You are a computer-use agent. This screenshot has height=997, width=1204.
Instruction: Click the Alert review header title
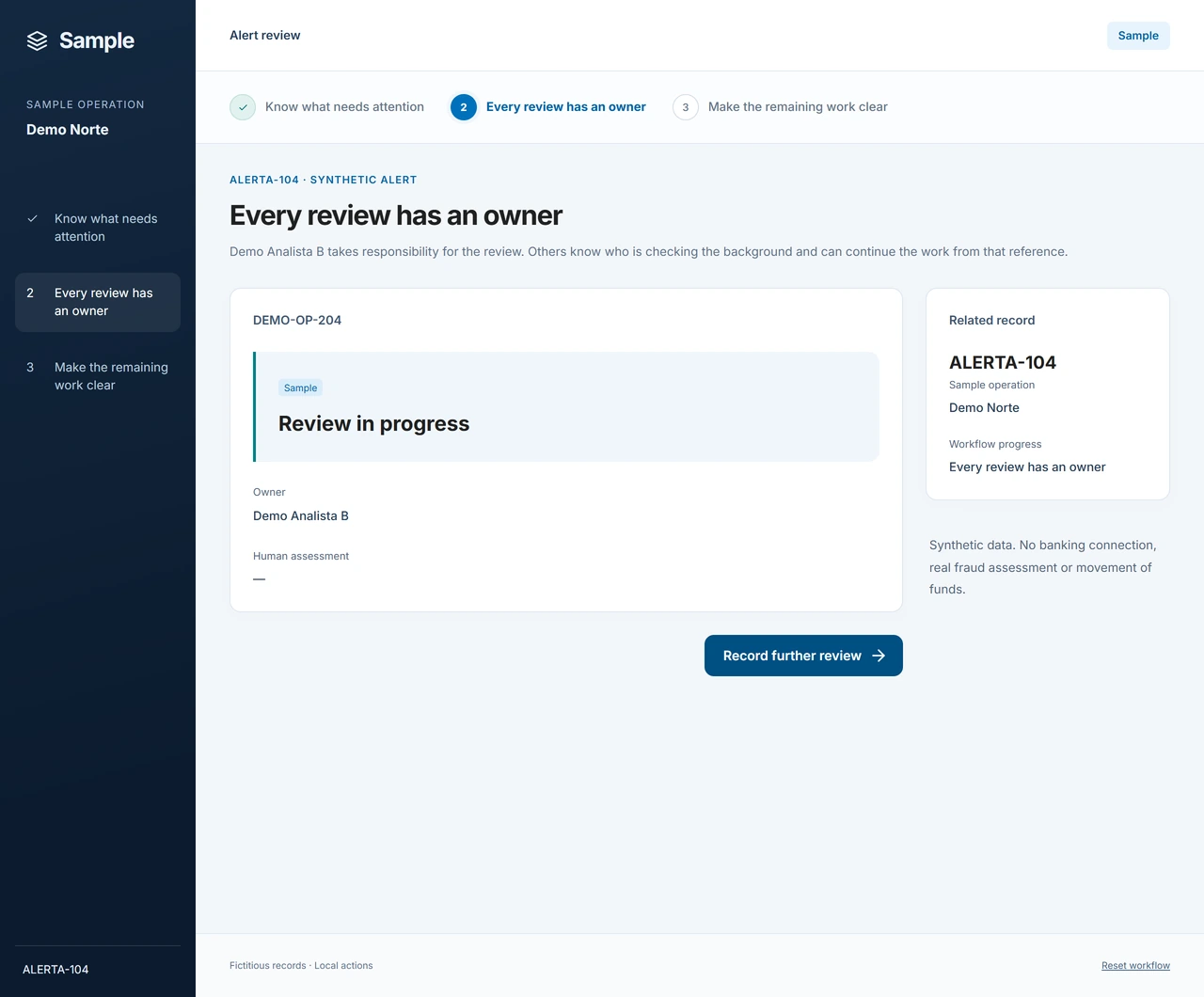[265, 35]
